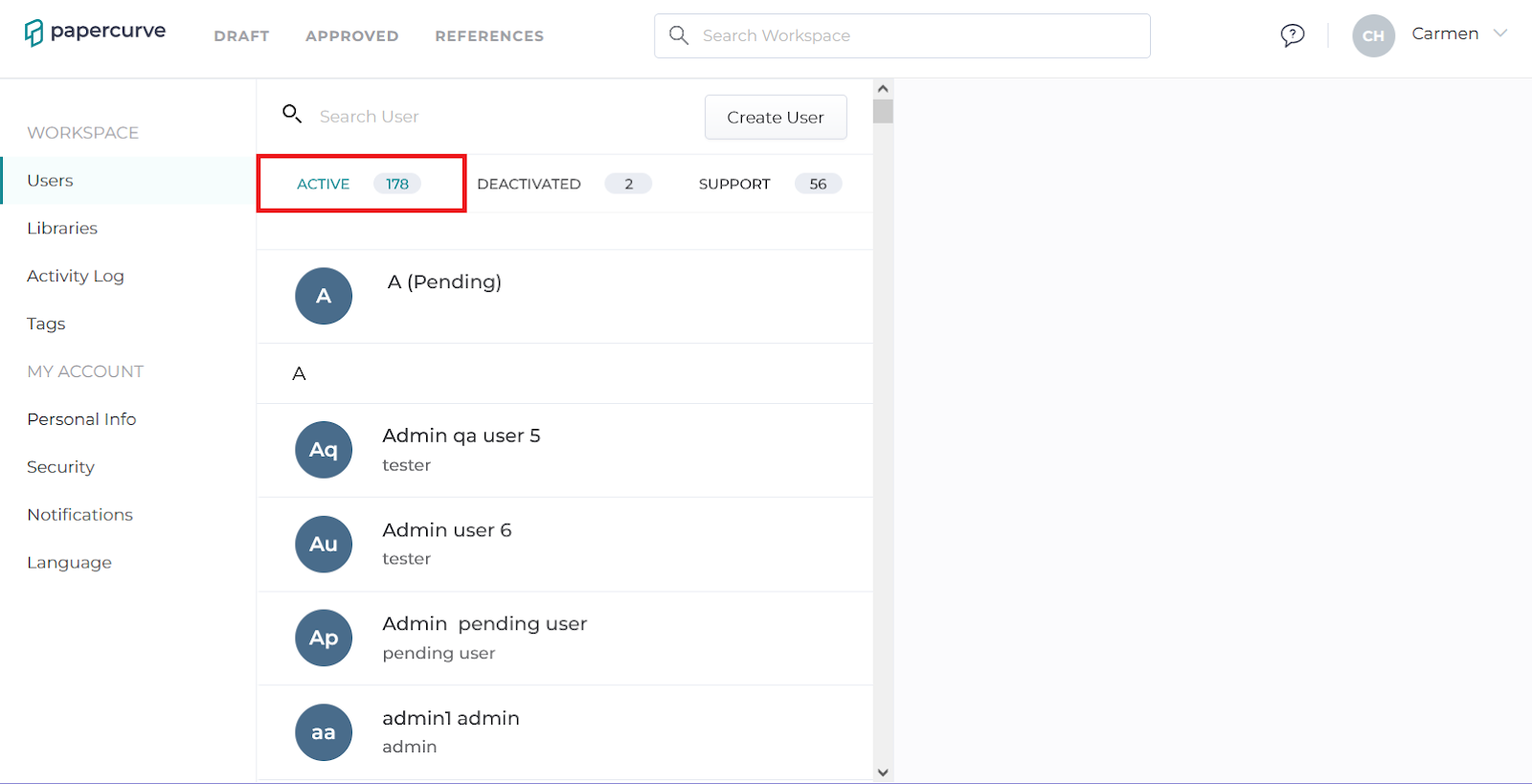Focus the Search Workspace field
1532x784 pixels.
coord(902,35)
